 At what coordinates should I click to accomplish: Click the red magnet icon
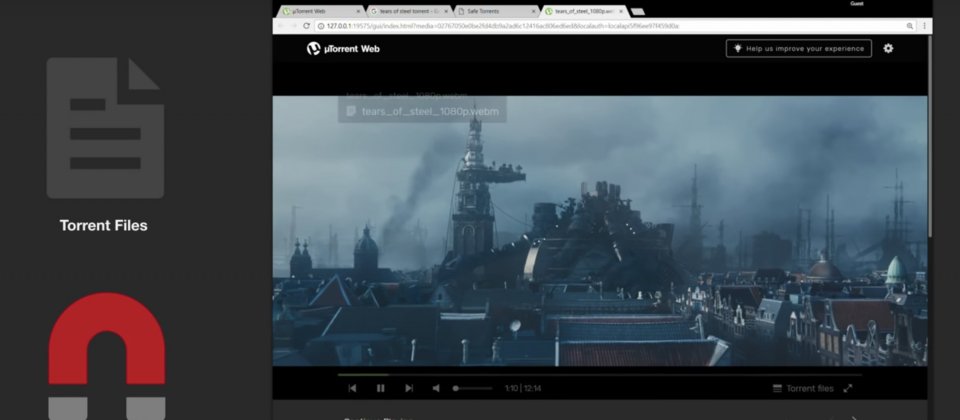point(107,355)
